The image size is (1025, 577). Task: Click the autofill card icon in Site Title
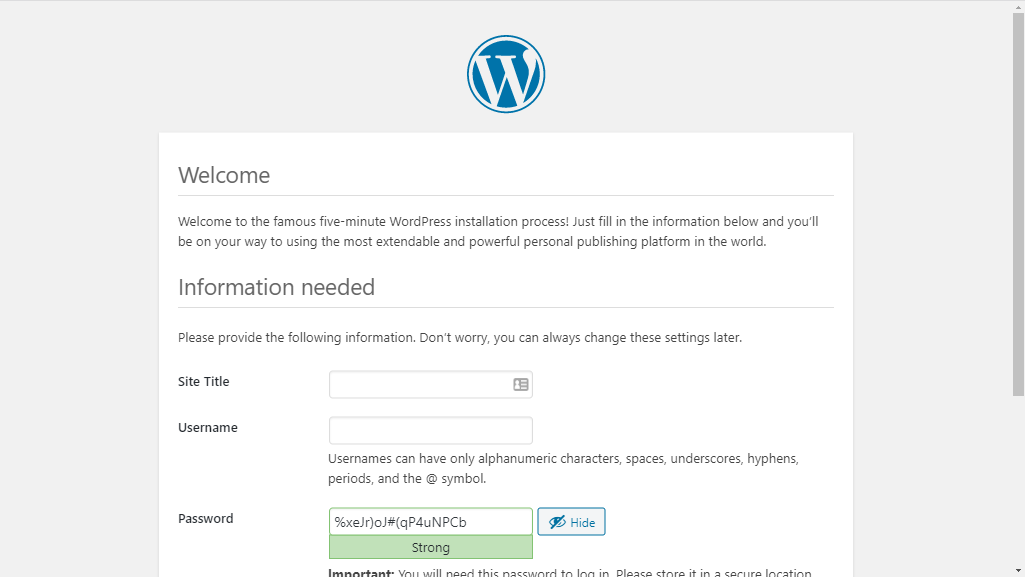[x=520, y=384]
